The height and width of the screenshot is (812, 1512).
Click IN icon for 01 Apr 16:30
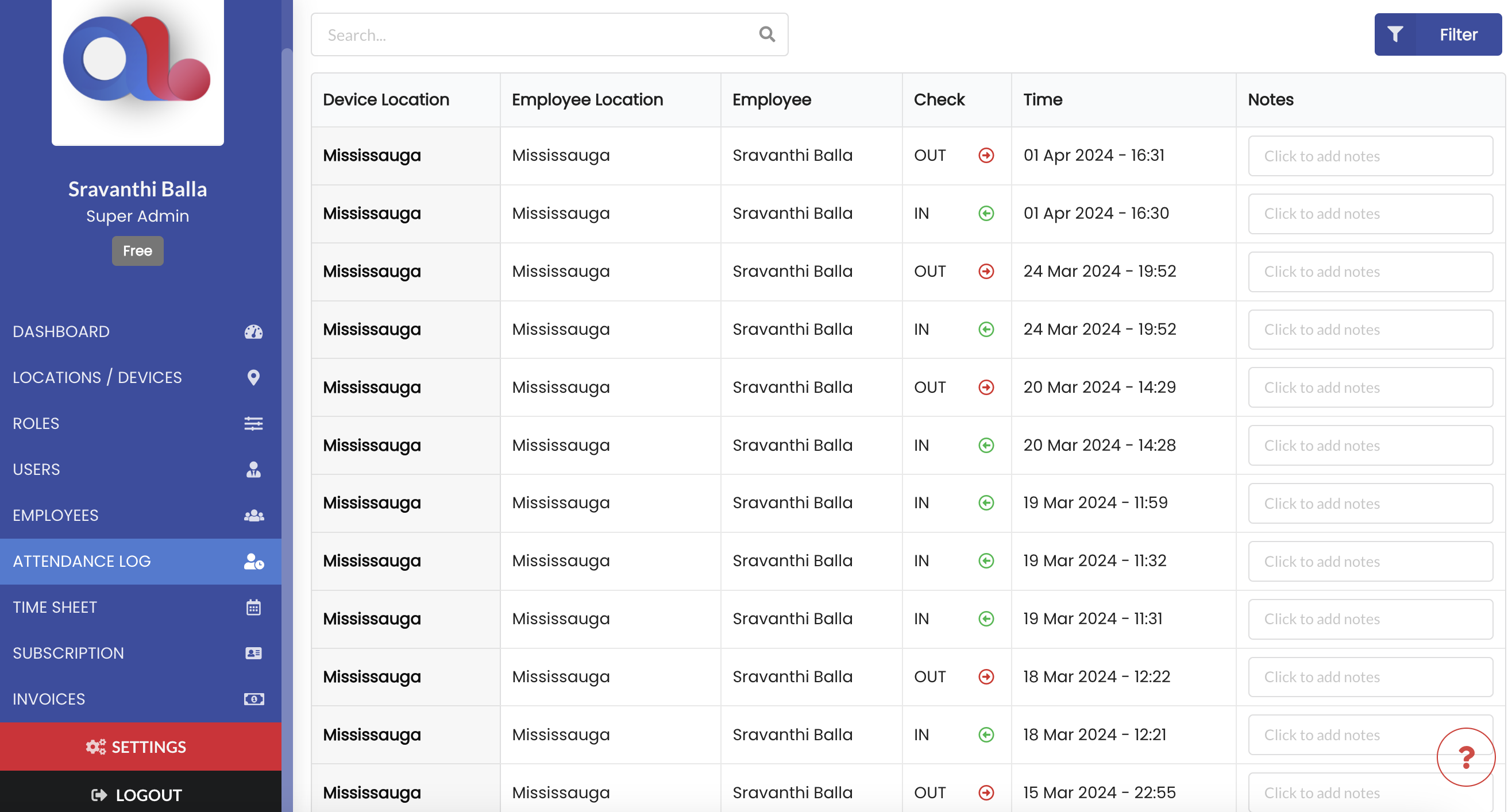pos(986,214)
